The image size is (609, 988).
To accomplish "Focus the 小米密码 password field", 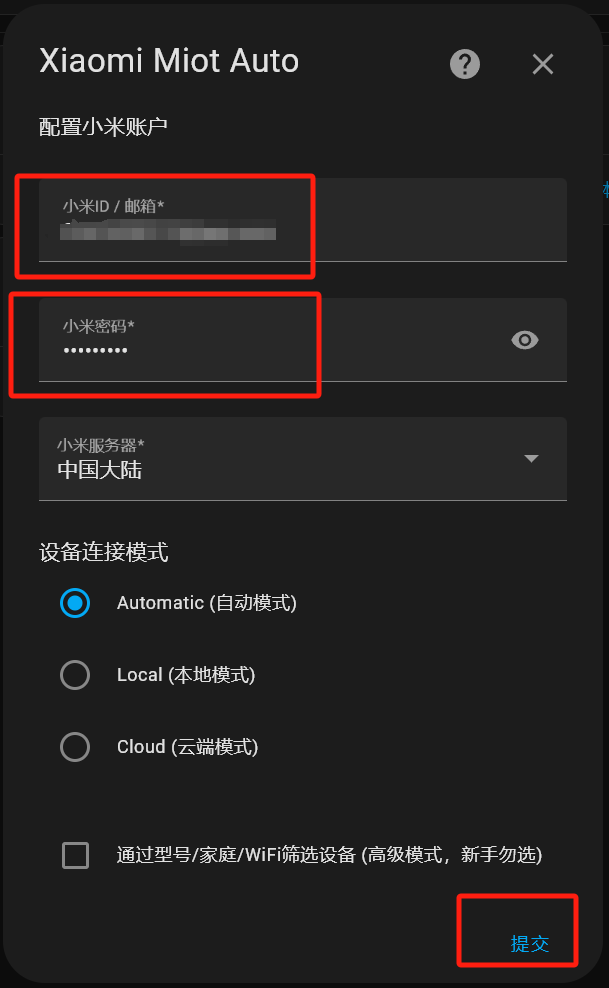I will tap(303, 340).
